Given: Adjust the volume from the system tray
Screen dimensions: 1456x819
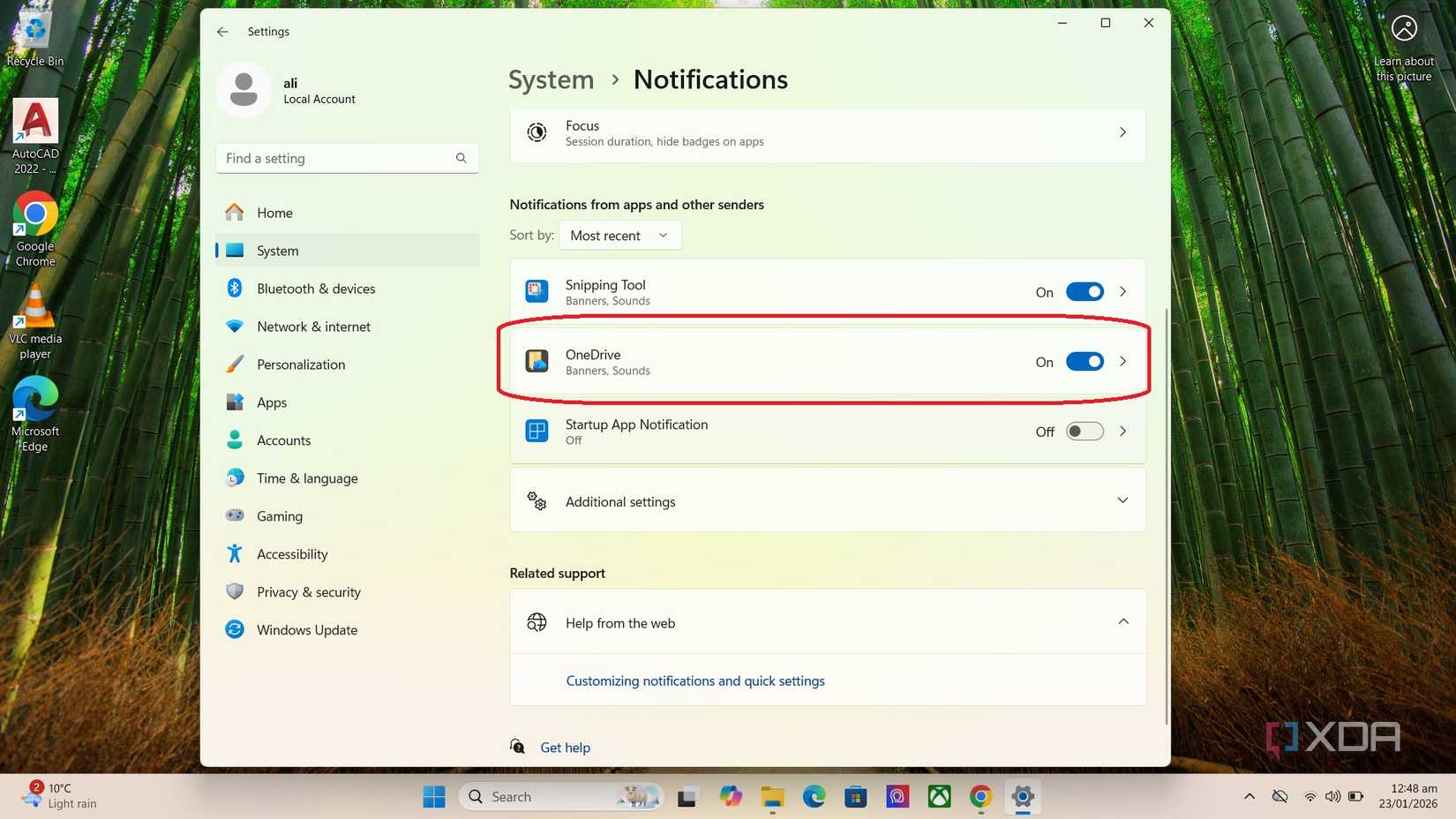Looking at the screenshot, I should (x=1332, y=796).
